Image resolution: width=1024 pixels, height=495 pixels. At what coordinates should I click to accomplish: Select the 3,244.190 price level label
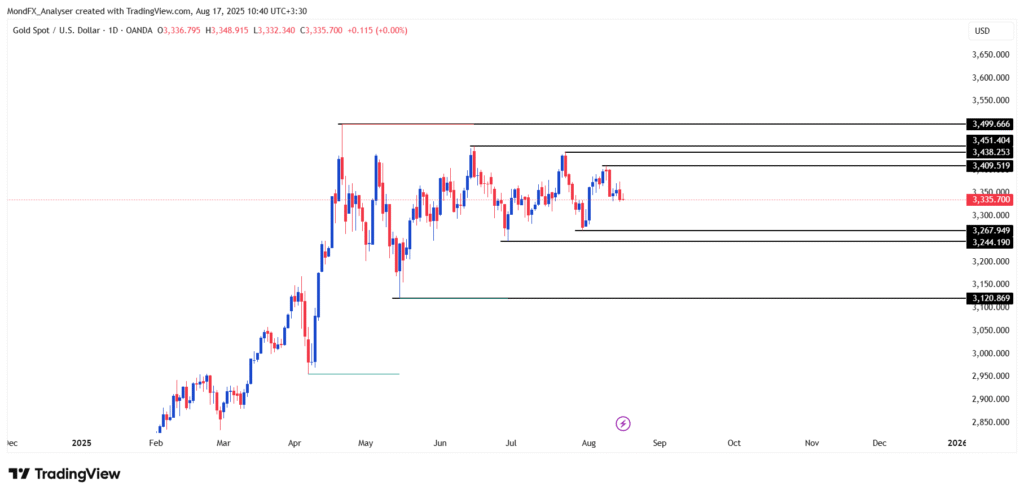pyautogui.click(x=990, y=242)
